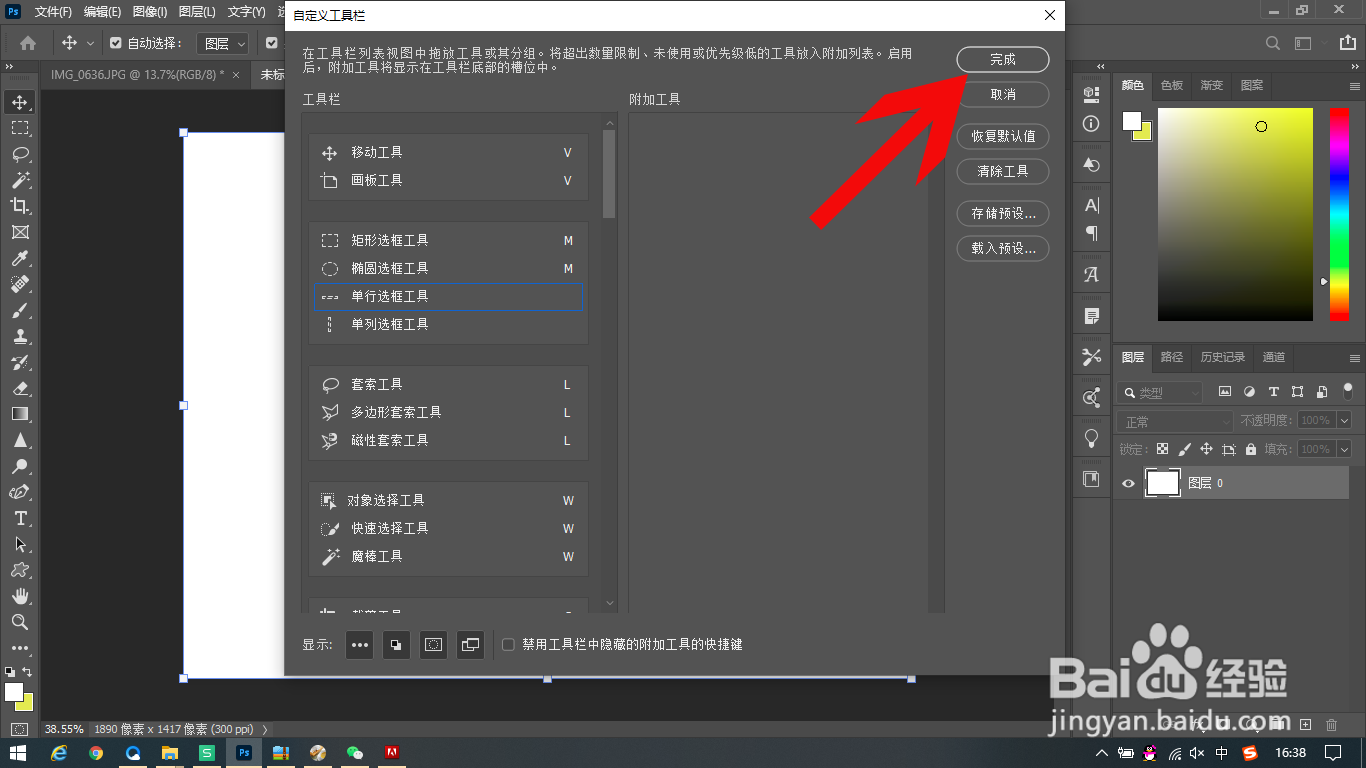Viewport: 1366px width, 768px height.
Task: Open Color panel menu icon
Action: [1355, 86]
